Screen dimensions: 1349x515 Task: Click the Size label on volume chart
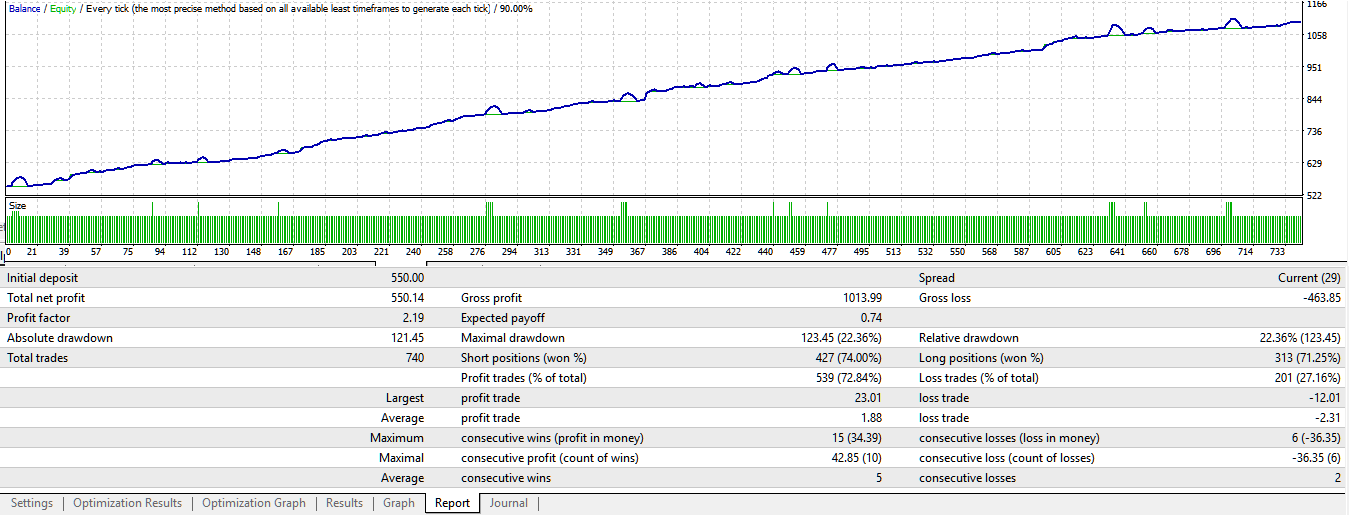(x=17, y=205)
